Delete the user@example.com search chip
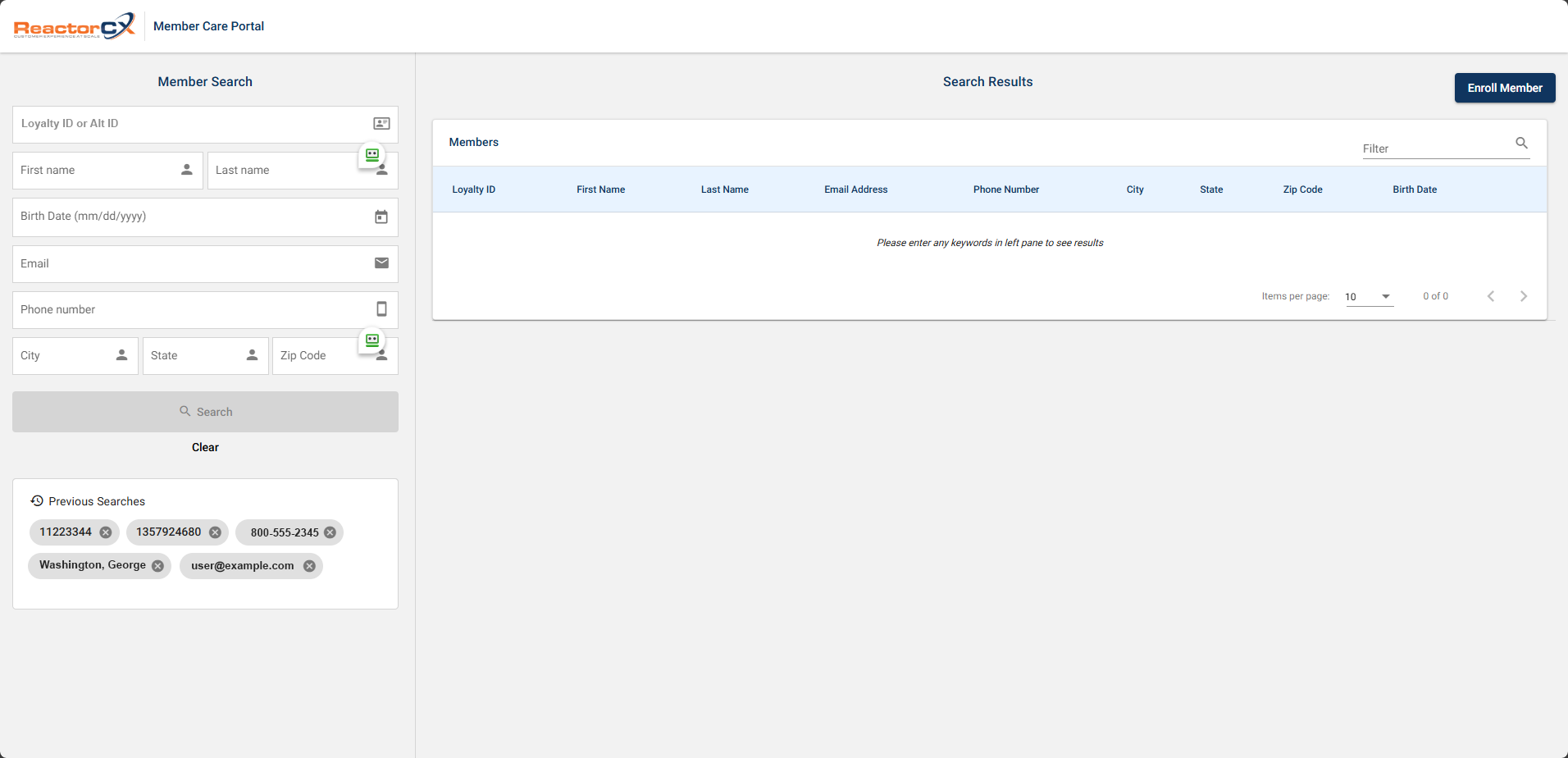 click(309, 566)
